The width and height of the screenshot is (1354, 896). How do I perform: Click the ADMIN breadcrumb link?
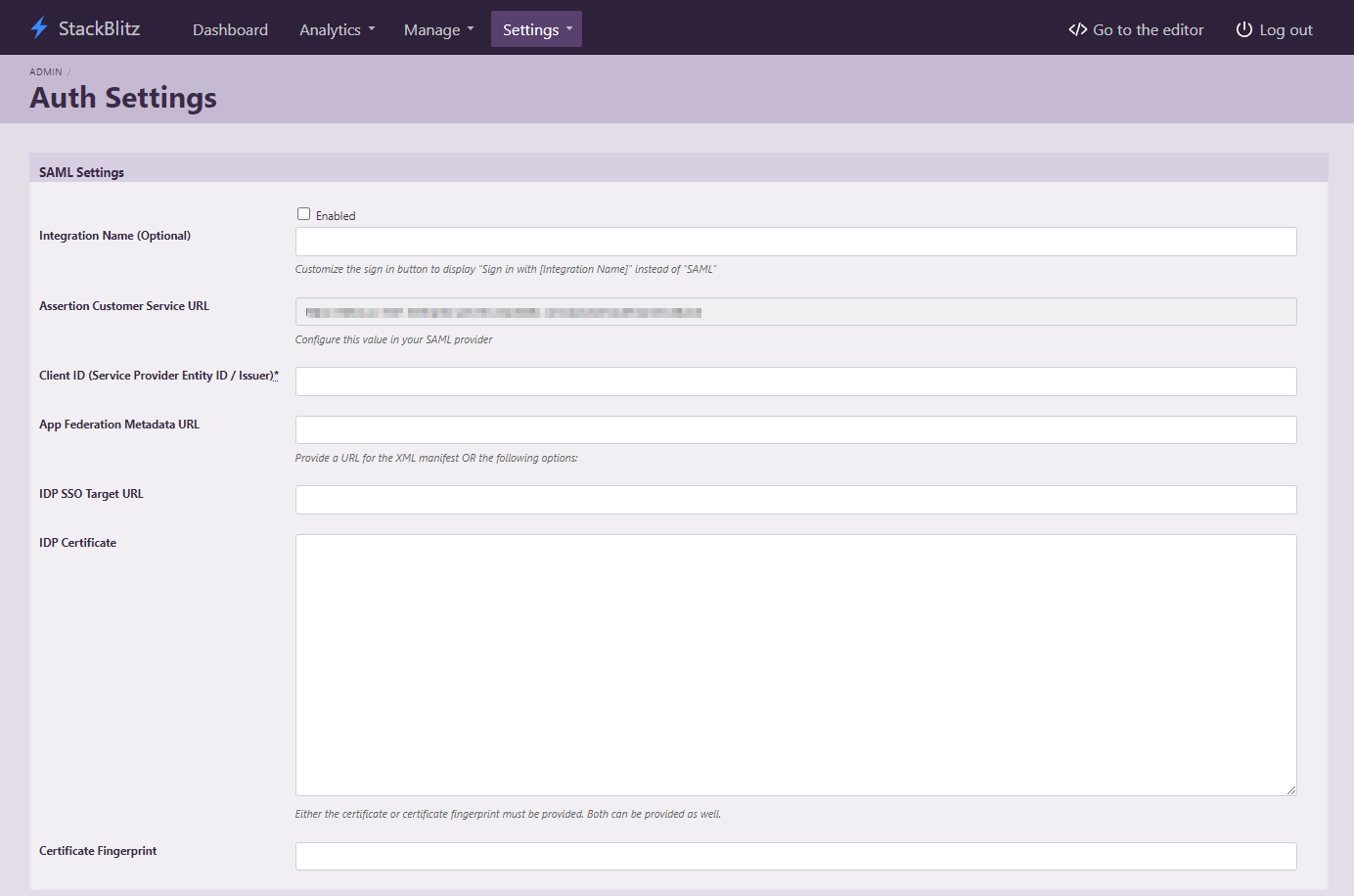(46, 72)
